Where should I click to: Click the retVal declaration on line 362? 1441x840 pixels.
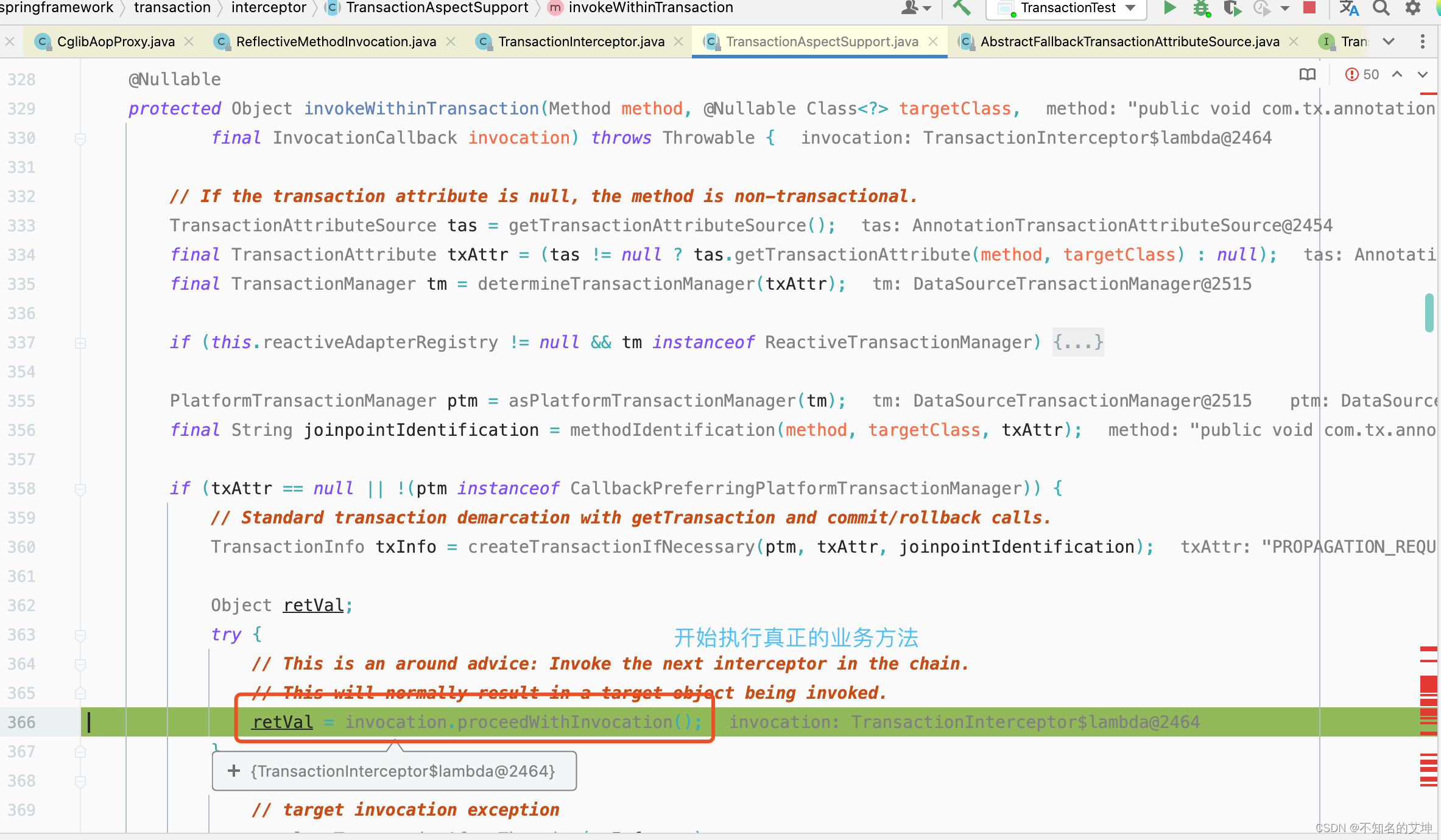(x=314, y=605)
